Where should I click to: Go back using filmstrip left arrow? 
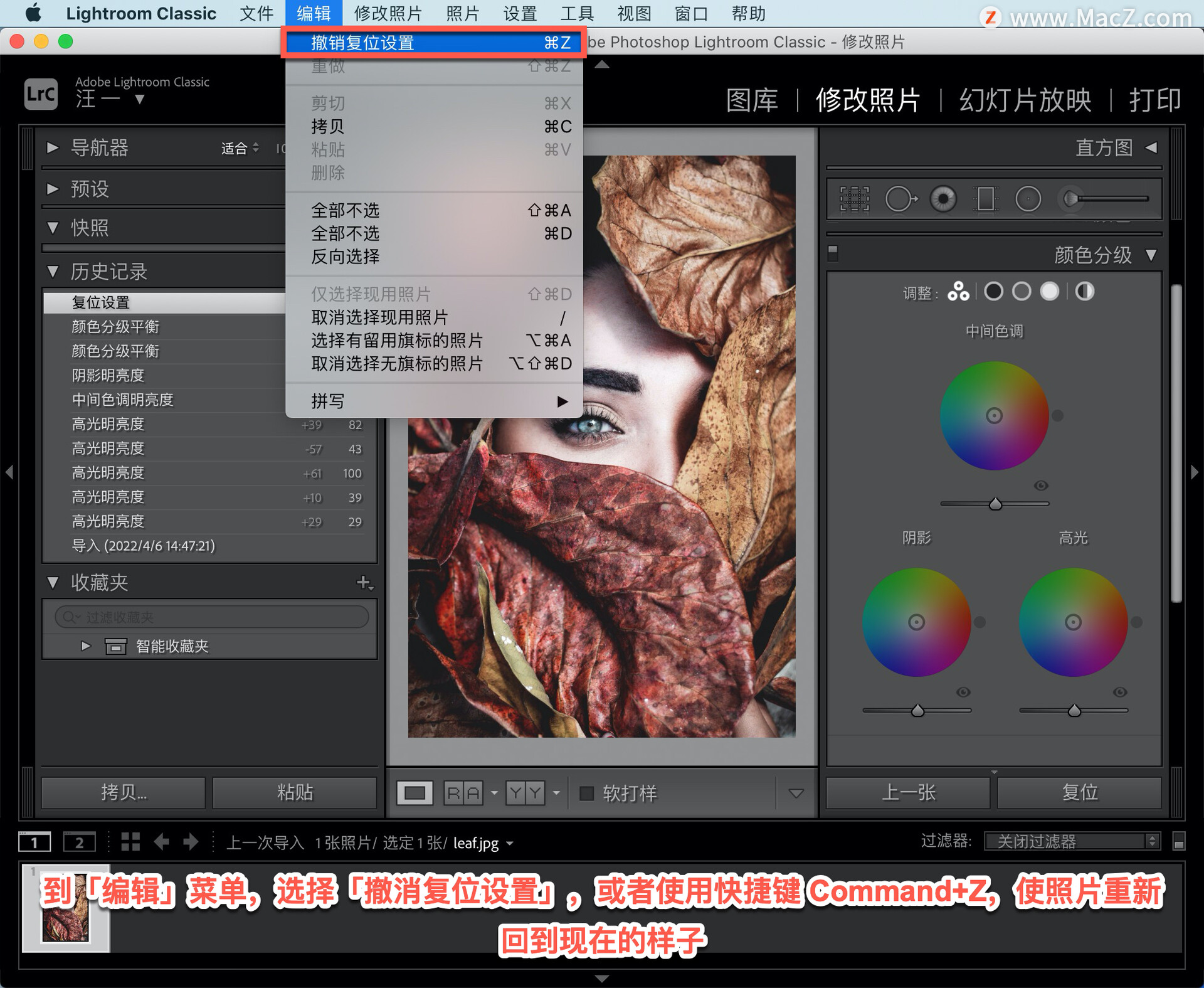[161, 842]
